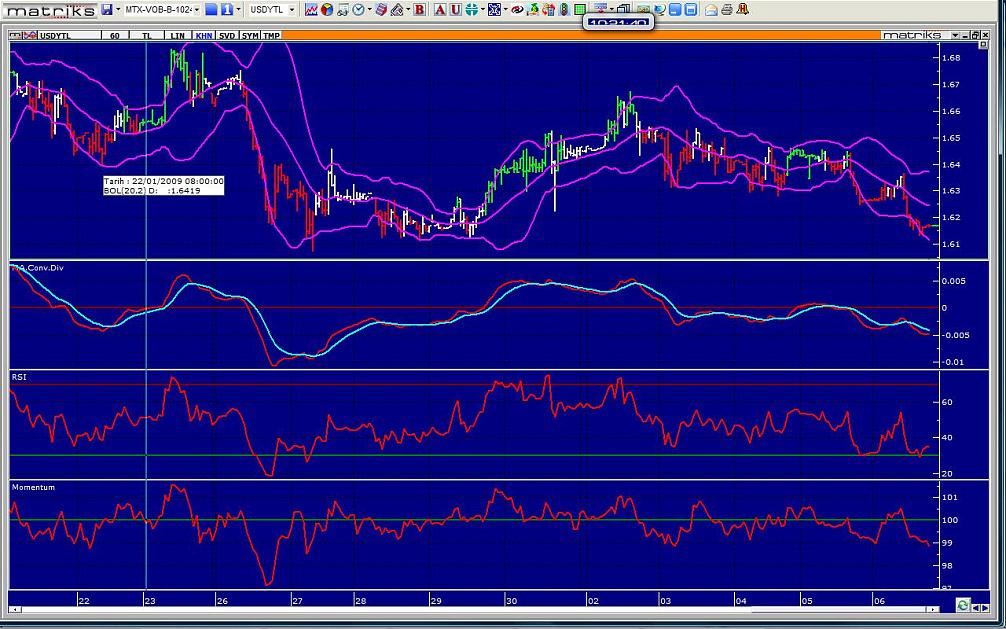Toggle the SVD chart option
Screen dimensions: 1006x629
point(228,35)
